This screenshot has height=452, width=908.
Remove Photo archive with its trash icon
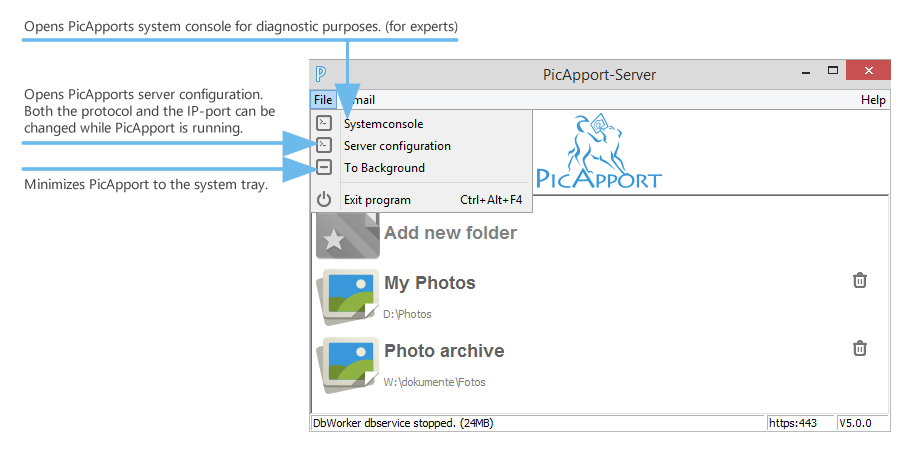coord(859,348)
